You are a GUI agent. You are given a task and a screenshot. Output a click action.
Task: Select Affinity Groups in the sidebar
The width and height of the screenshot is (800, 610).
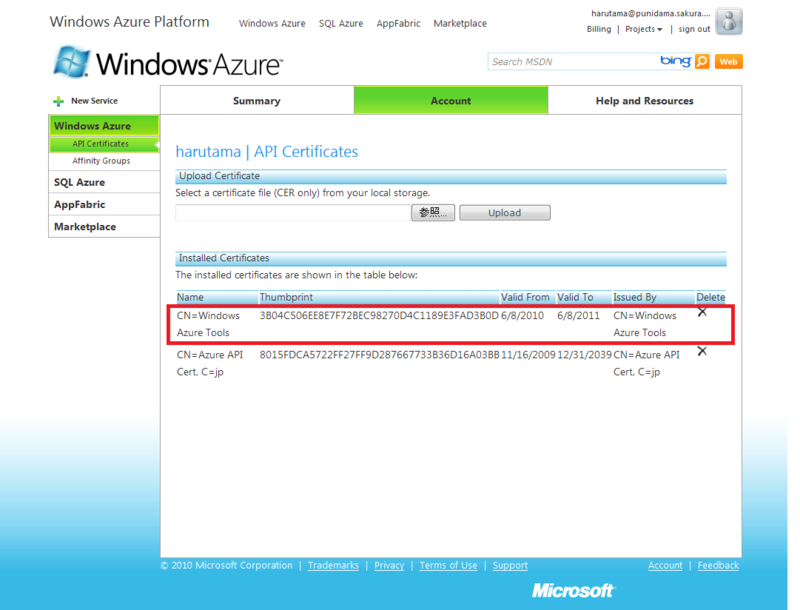click(101, 161)
